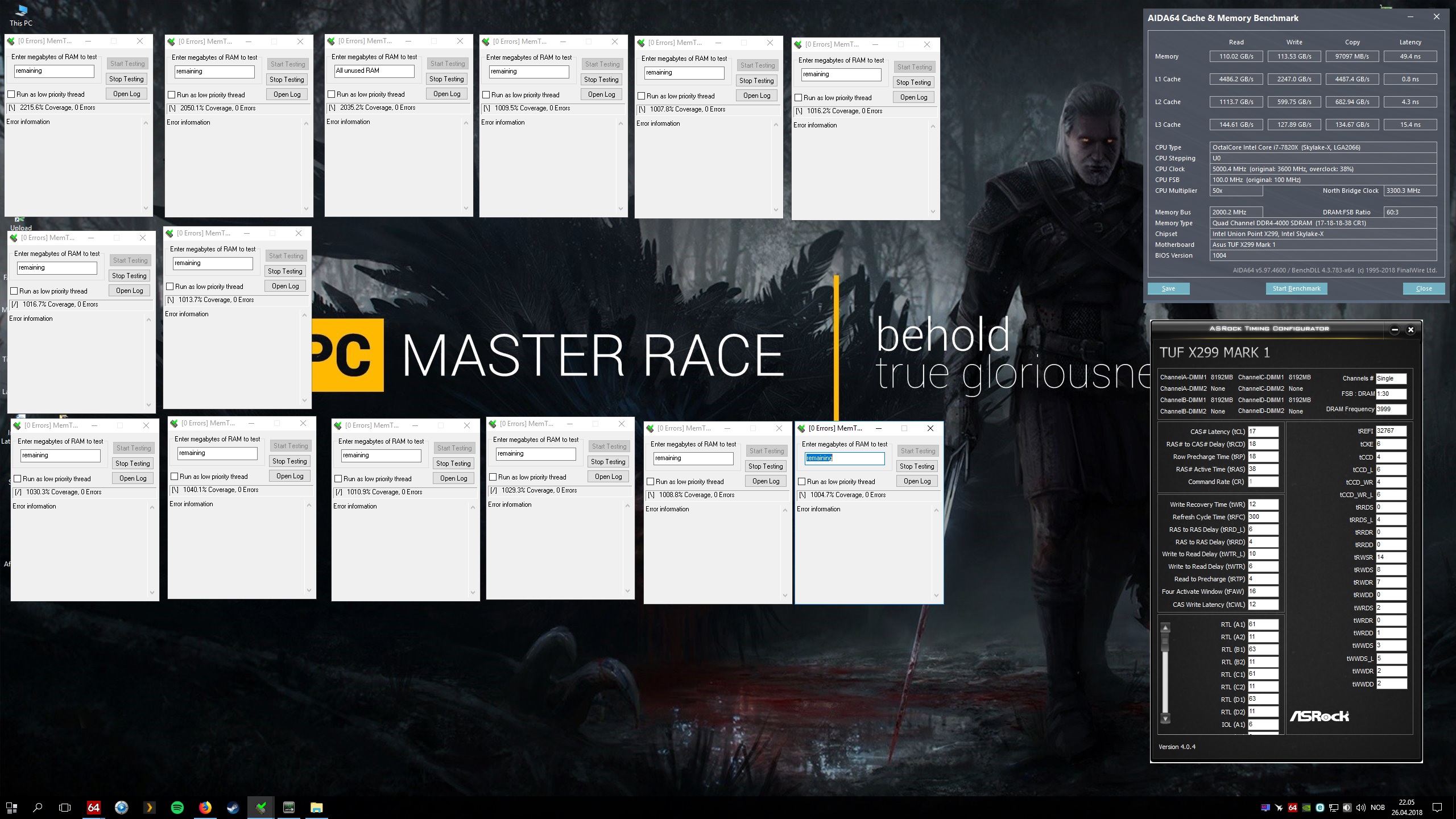Click the jet plane tray icon
1456x819 pixels.
(1279, 808)
